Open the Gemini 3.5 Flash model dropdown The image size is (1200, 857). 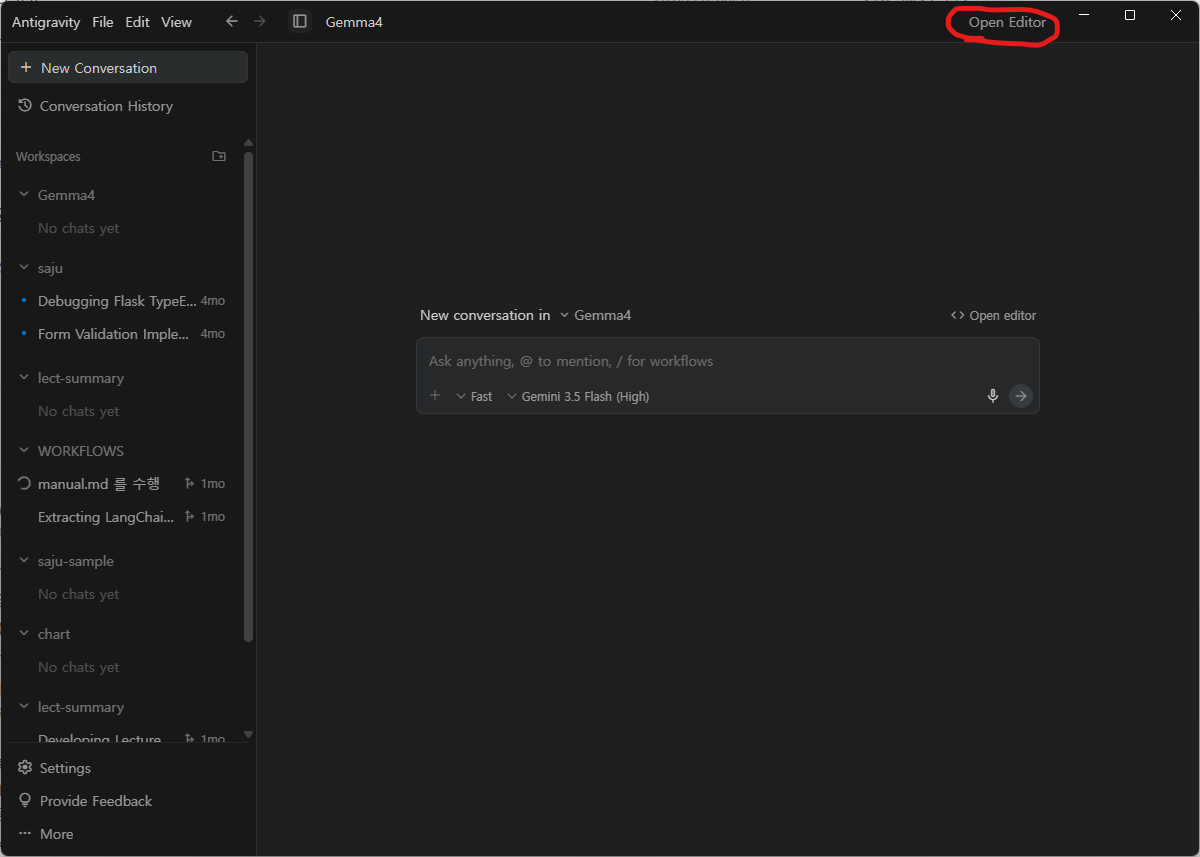click(x=578, y=396)
